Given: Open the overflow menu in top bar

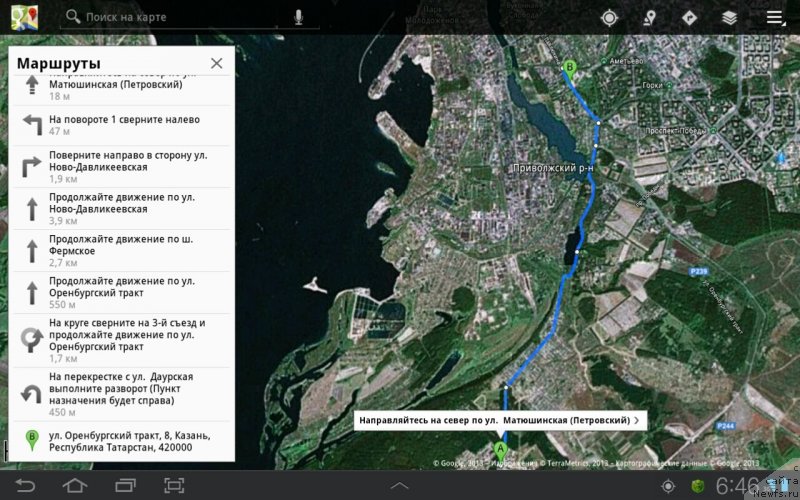Looking at the screenshot, I should [x=774, y=17].
